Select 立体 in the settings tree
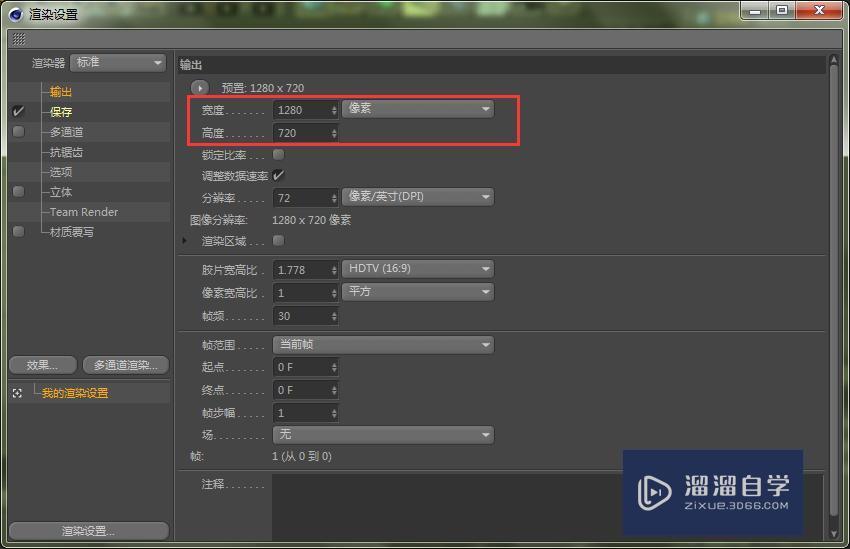Viewport: 850px width, 549px height. (61, 192)
